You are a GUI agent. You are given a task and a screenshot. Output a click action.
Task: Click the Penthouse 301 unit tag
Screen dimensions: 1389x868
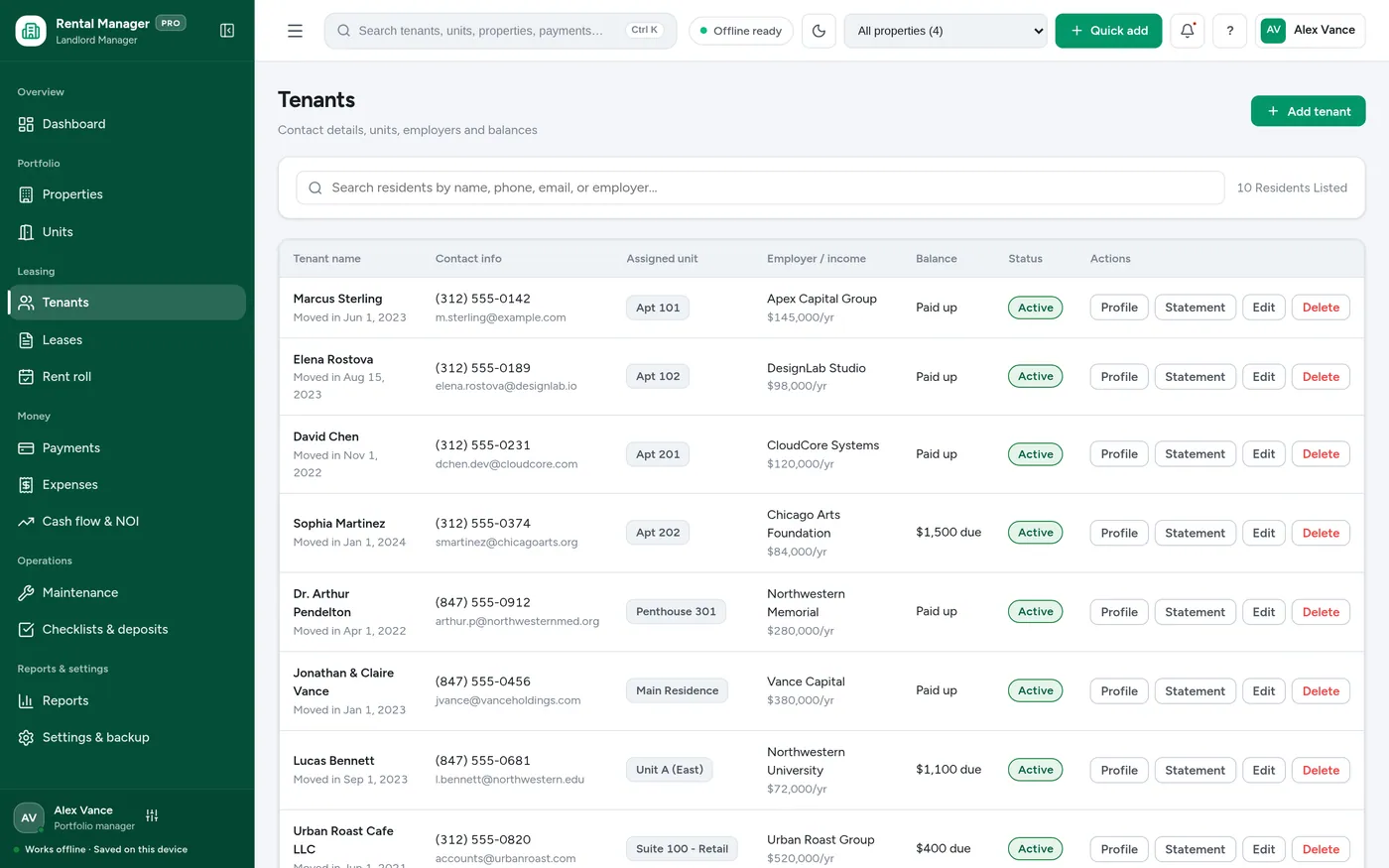coord(676,612)
